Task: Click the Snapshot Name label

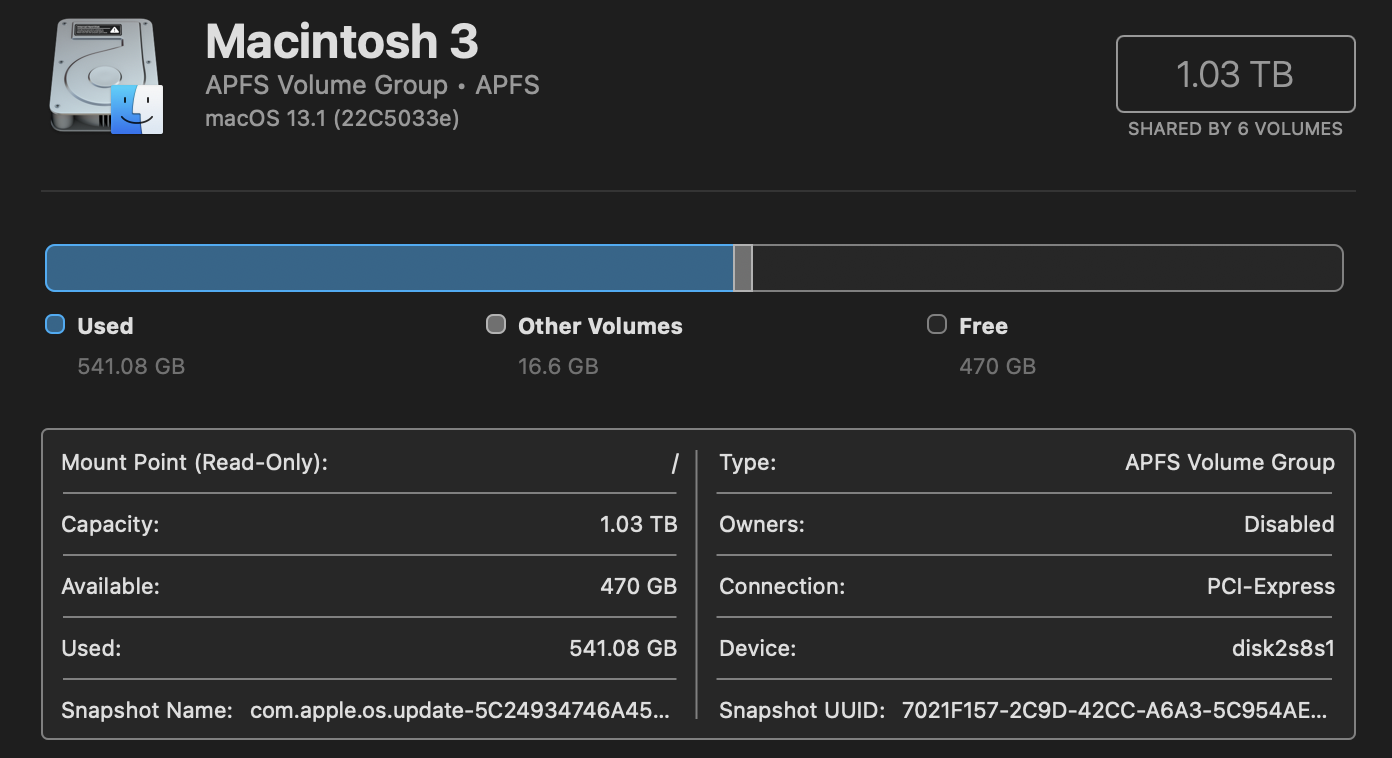Action: coord(147,711)
